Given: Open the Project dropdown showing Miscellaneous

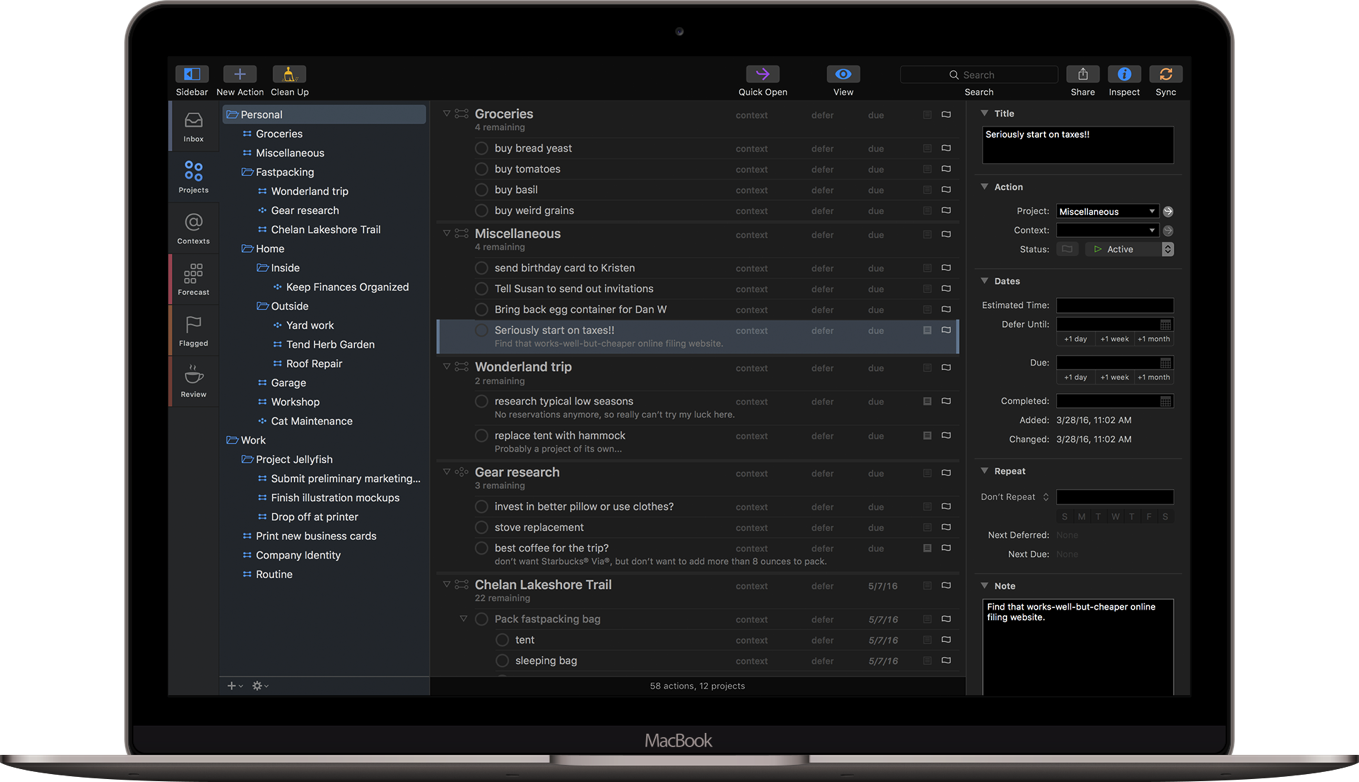Looking at the screenshot, I should (1107, 211).
